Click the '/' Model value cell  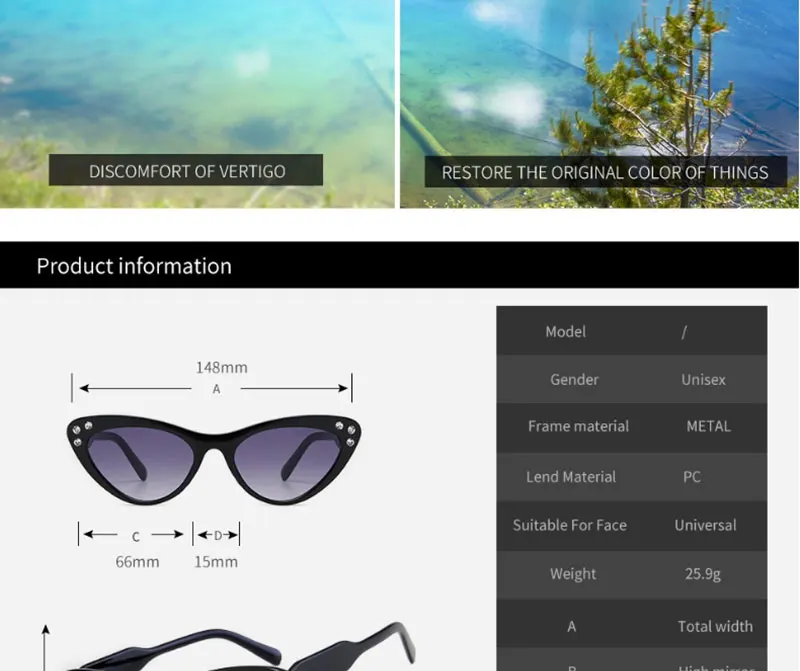click(684, 332)
